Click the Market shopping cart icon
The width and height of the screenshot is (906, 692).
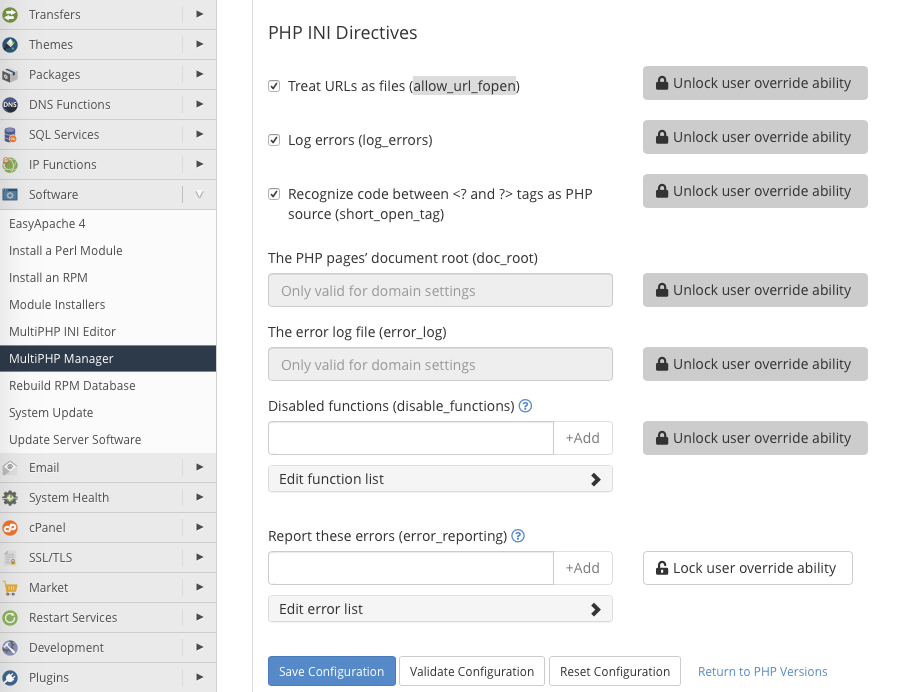10,588
